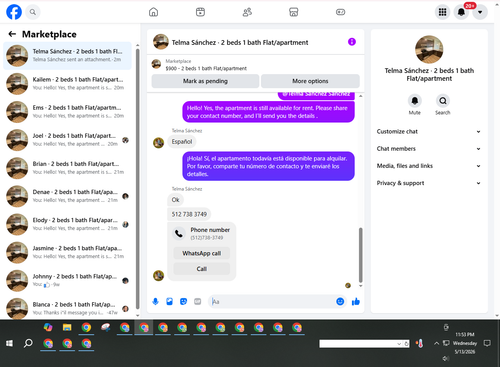This screenshot has height=367, width=500.
Task: Click chat header listing title
Action: coord(240,42)
